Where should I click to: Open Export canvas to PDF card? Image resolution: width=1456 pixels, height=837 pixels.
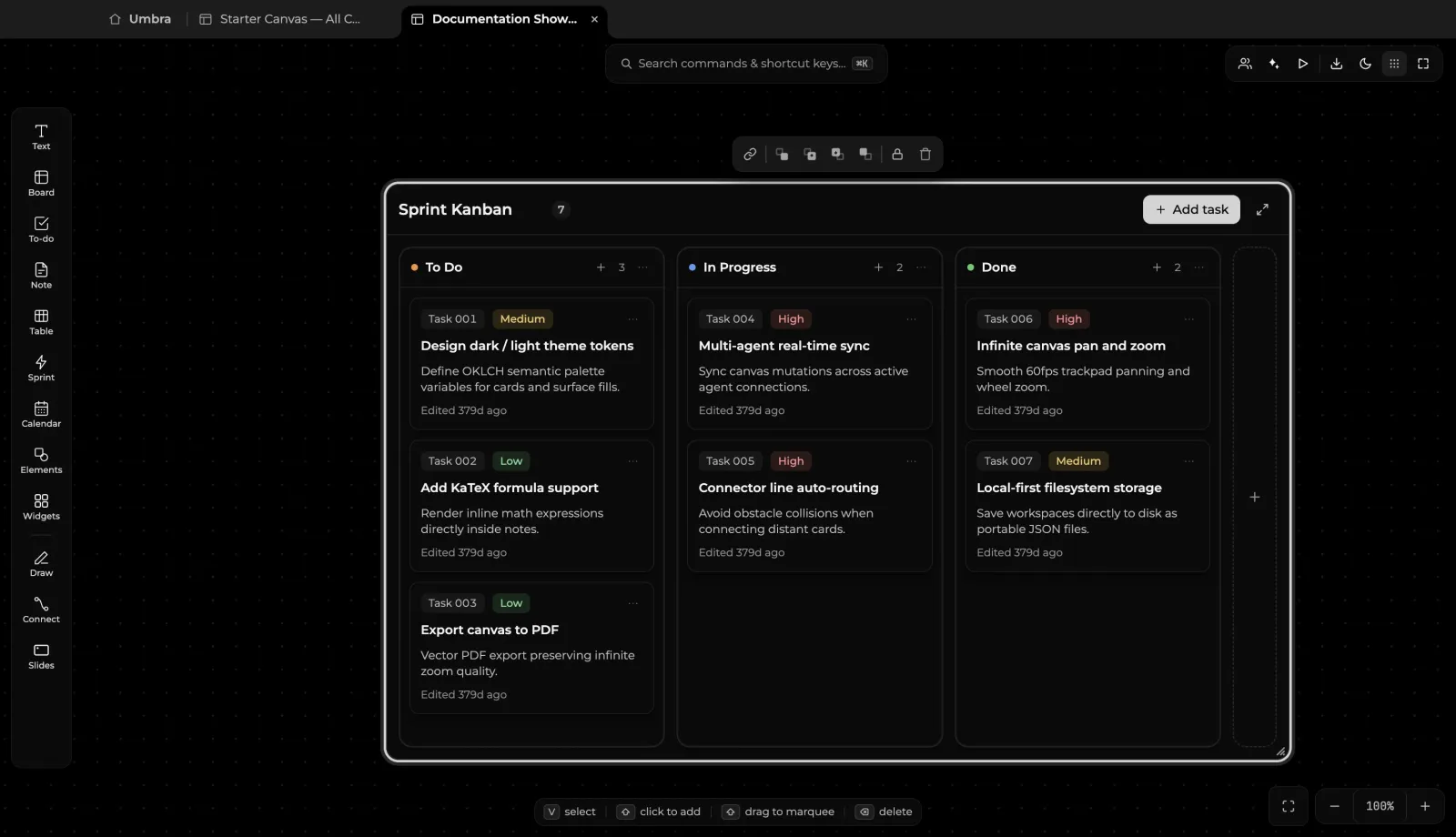pyautogui.click(x=531, y=648)
